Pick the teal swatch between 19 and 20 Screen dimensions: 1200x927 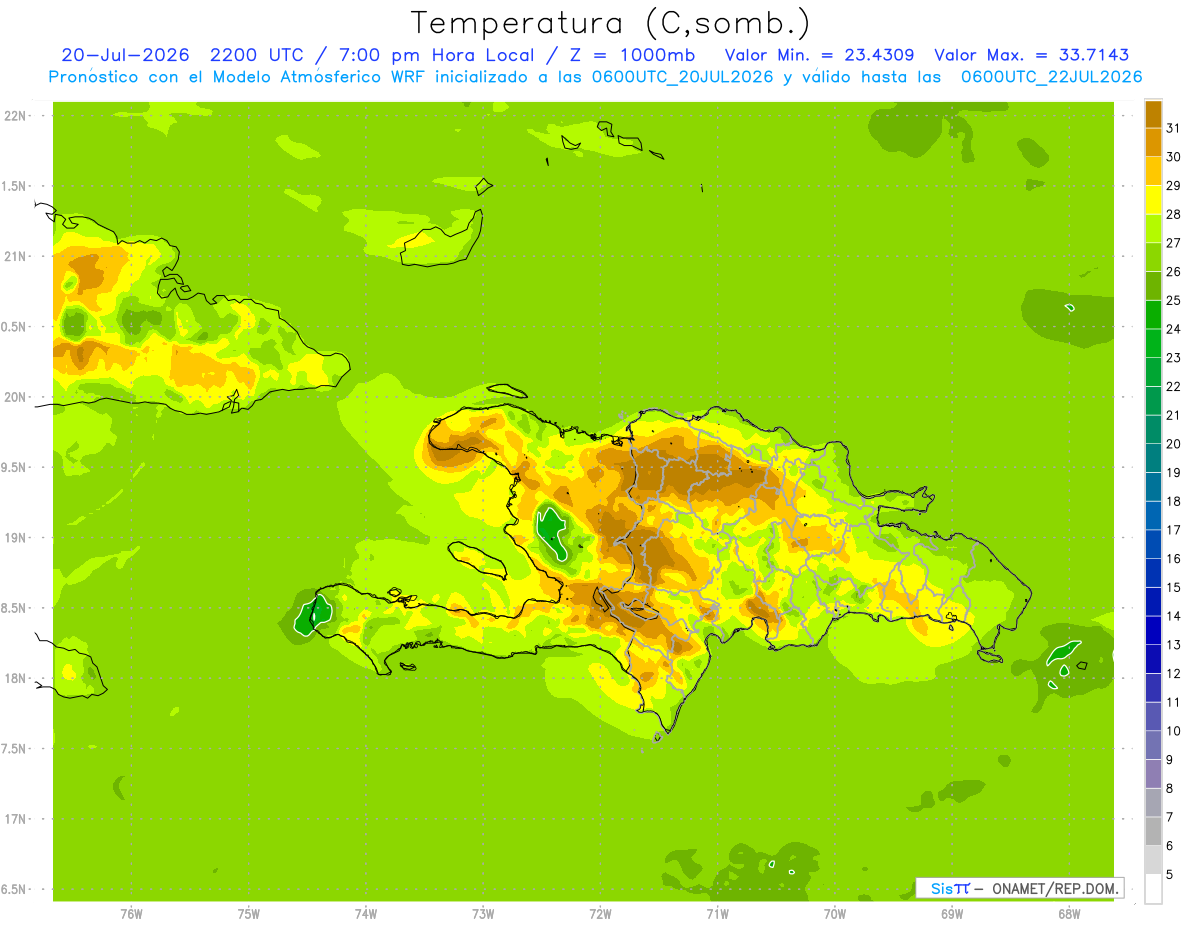pos(1153,458)
